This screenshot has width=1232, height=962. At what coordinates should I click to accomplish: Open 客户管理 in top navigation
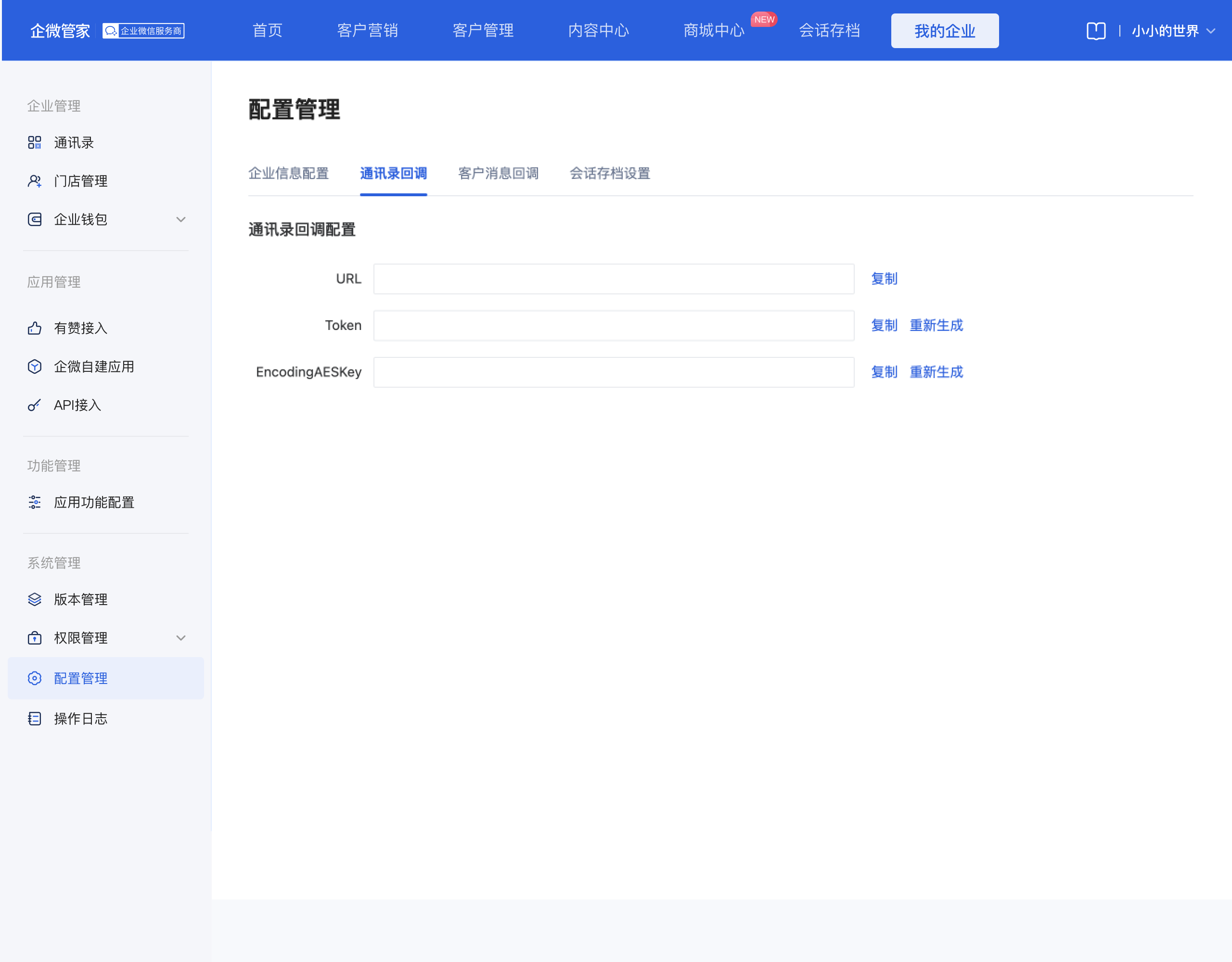coord(483,30)
